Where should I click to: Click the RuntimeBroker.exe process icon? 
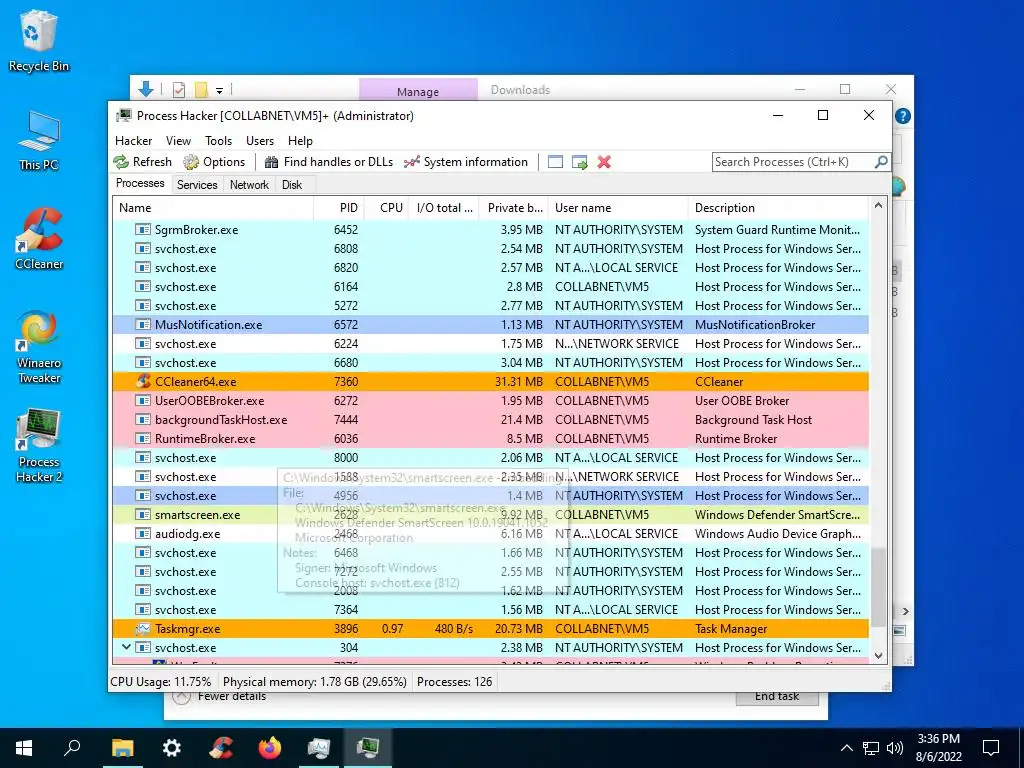(x=143, y=438)
